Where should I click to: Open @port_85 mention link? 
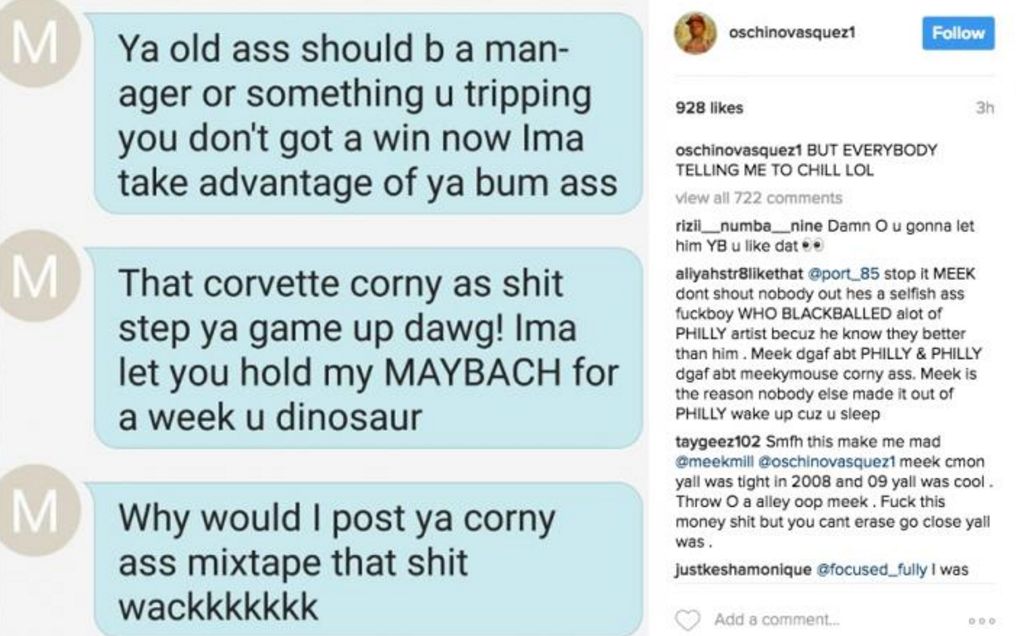click(x=843, y=273)
